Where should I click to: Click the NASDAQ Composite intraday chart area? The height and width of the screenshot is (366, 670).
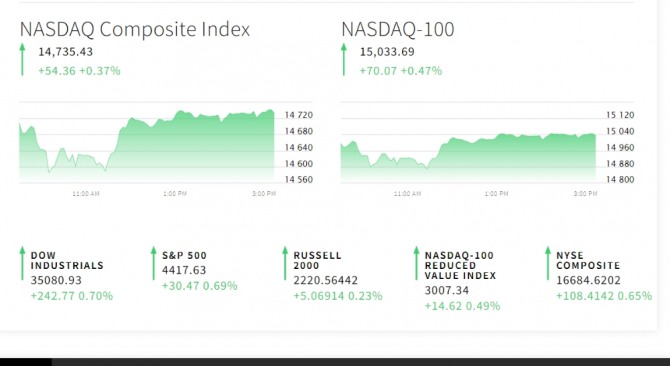147,145
